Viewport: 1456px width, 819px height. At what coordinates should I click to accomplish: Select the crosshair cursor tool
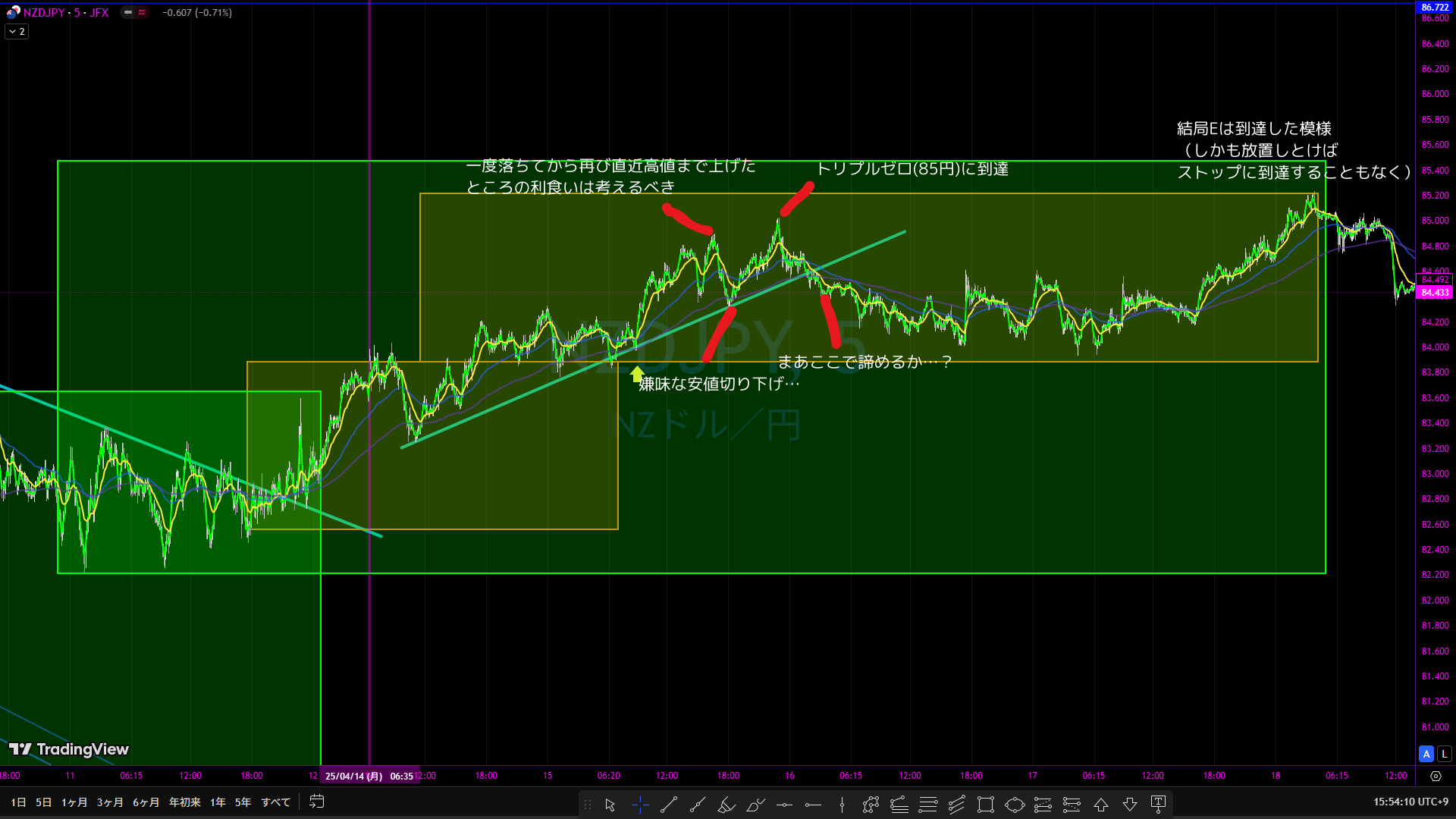pos(640,805)
